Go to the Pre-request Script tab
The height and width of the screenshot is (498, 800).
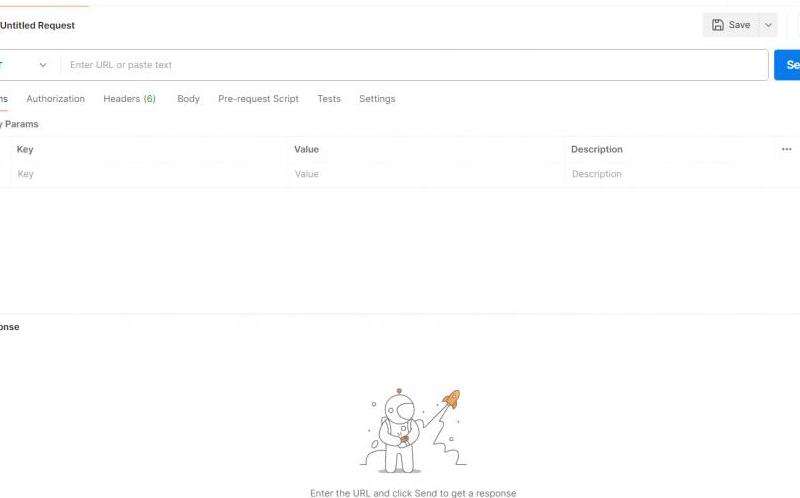click(x=258, y=99)
